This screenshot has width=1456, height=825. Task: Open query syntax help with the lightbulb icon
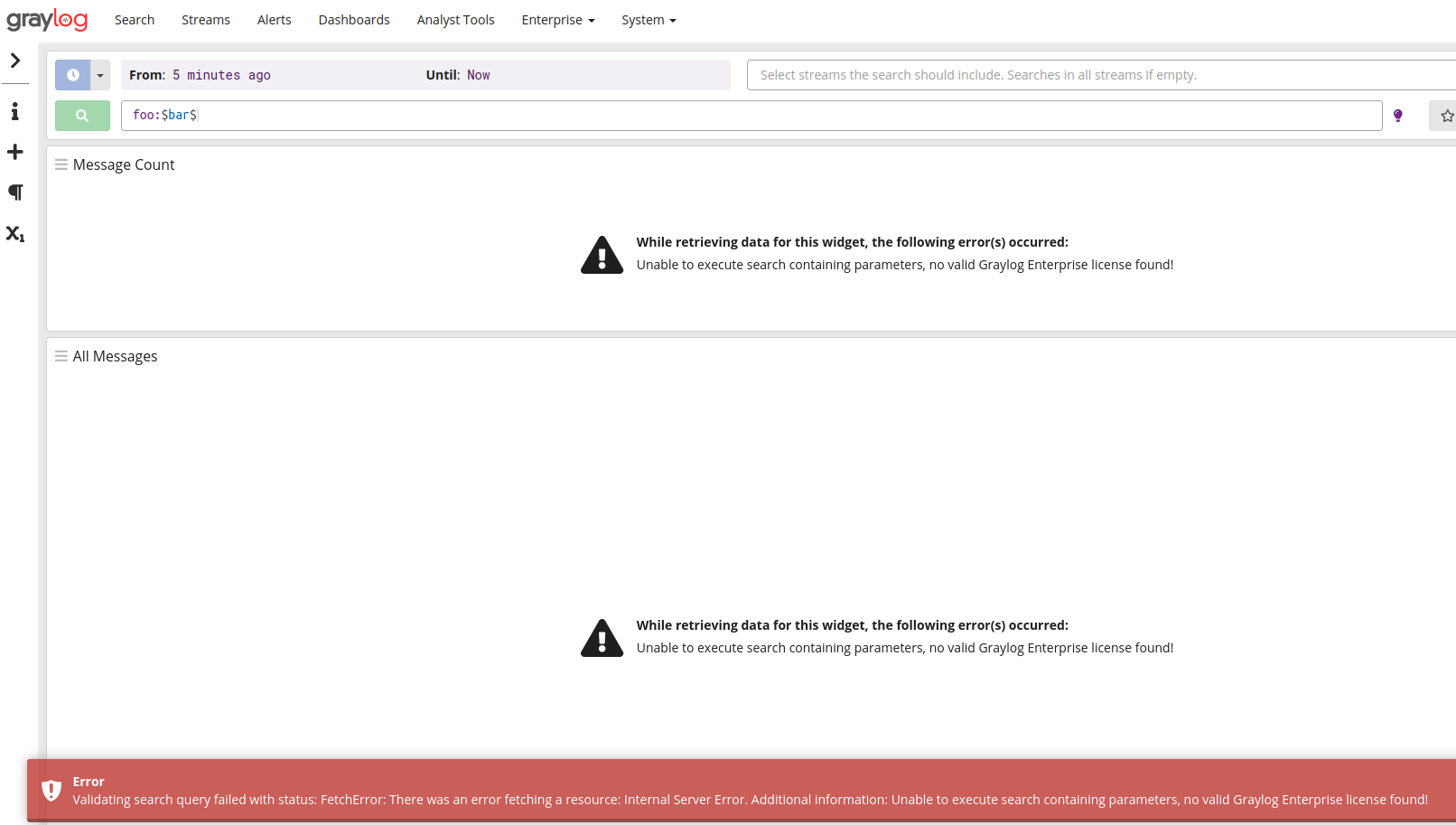coord(1397,116)
